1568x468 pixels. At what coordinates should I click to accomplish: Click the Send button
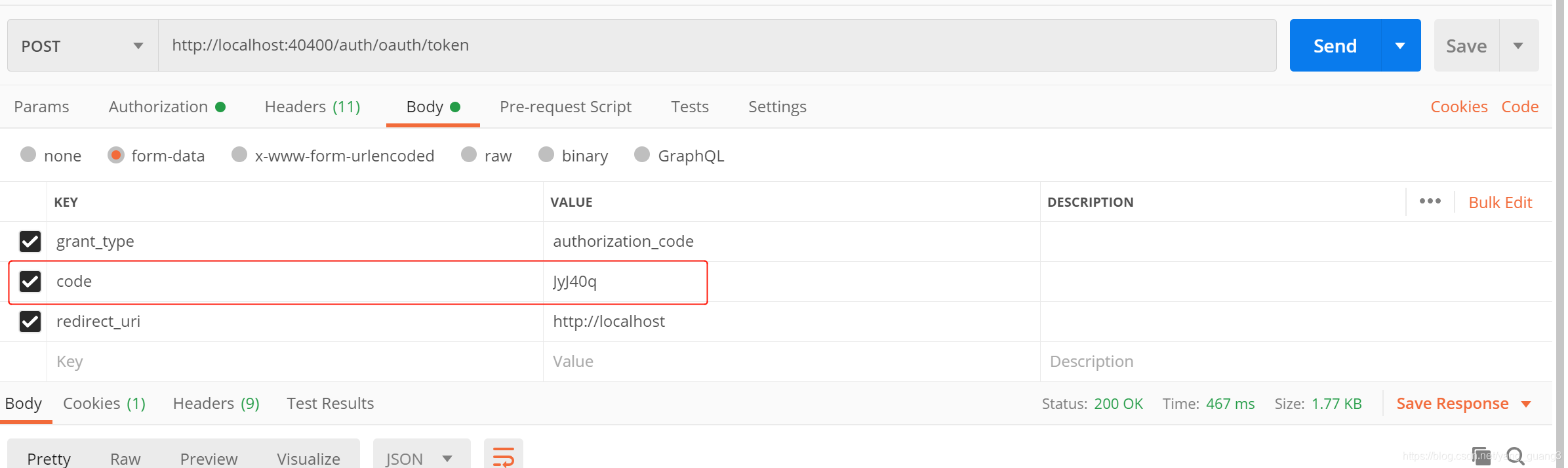pos(1335,45)
